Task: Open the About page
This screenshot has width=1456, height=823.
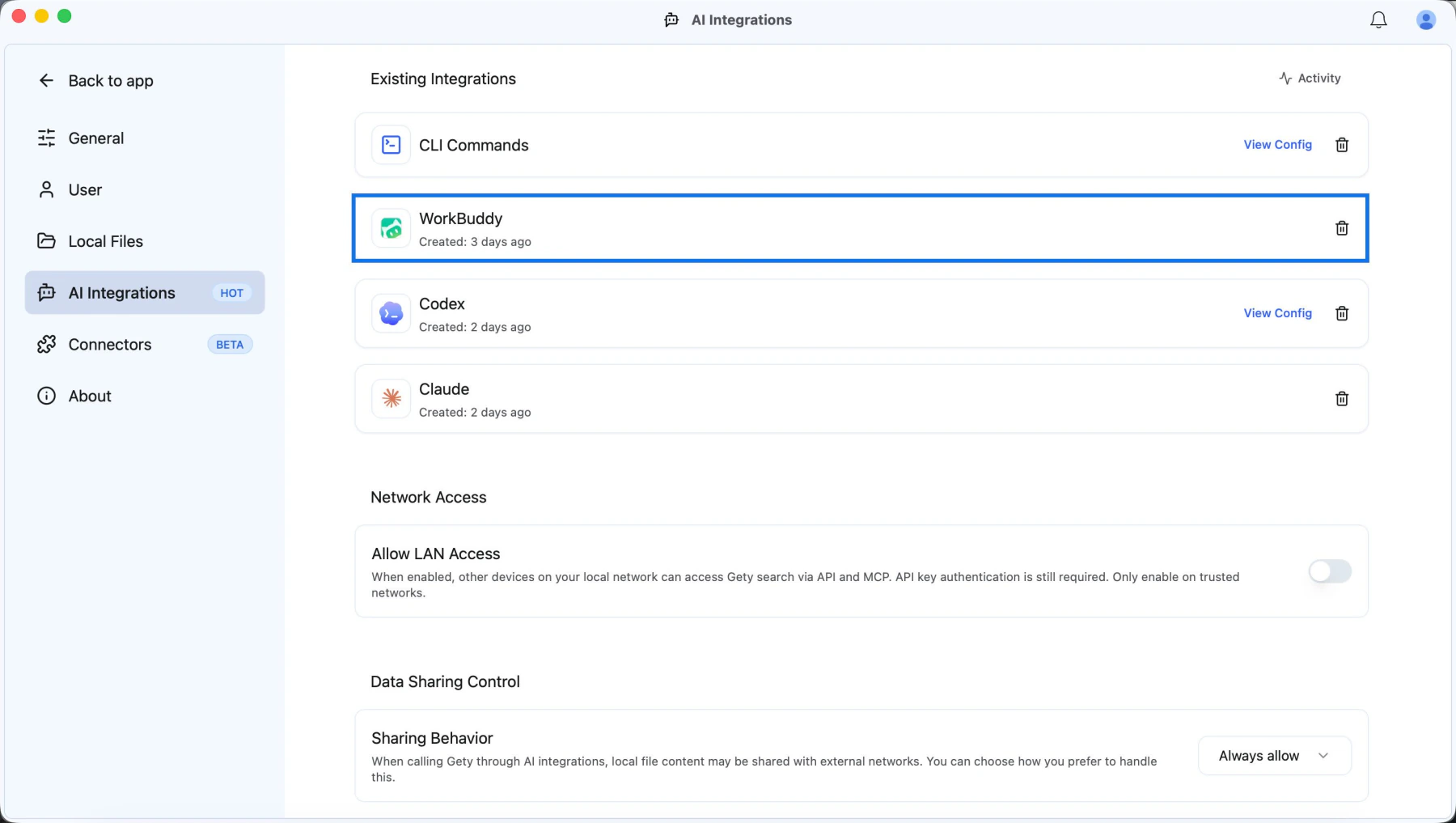Action: (145, 396)
